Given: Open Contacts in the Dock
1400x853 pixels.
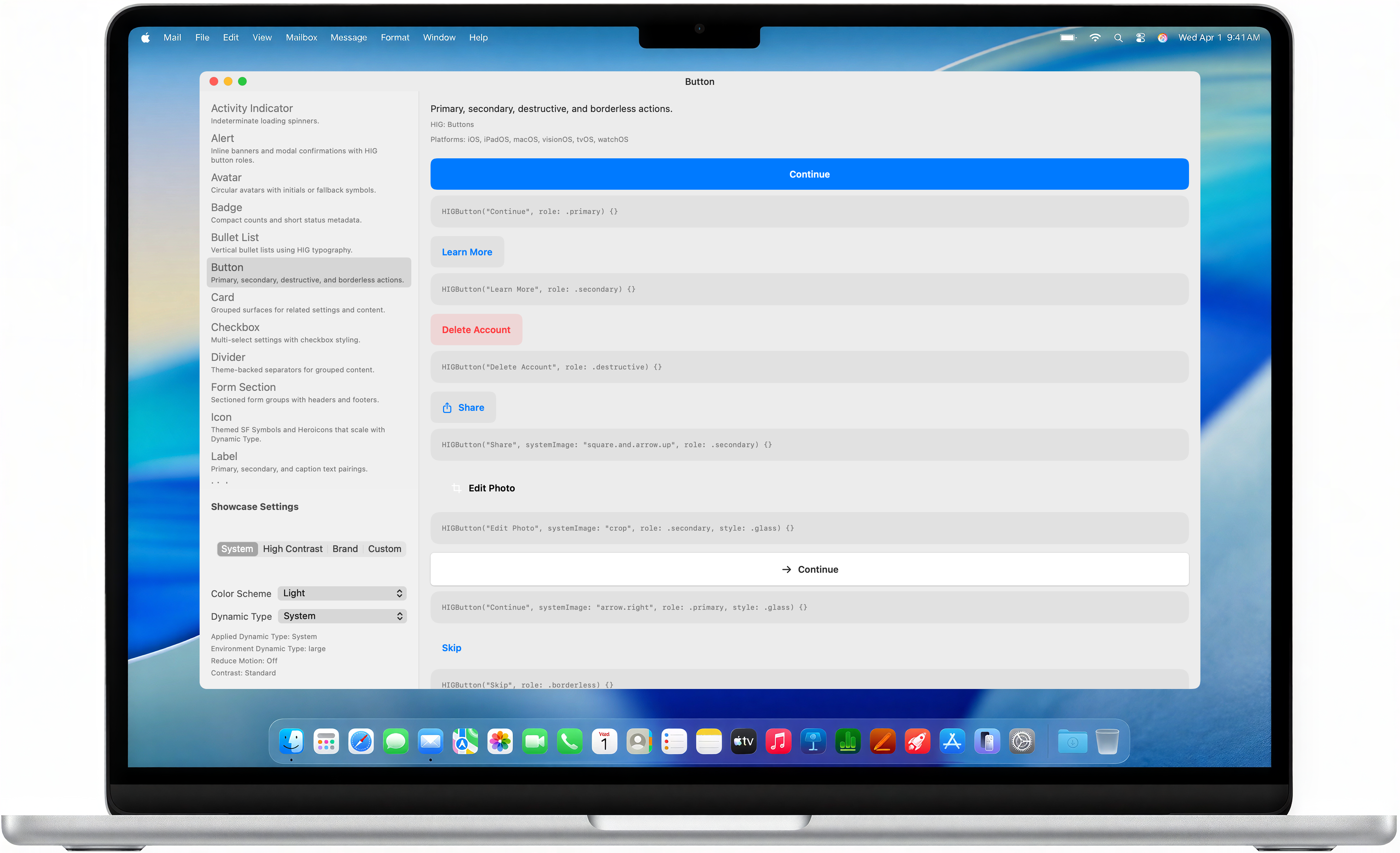Looking at the screenshot, I should (639, 741).
